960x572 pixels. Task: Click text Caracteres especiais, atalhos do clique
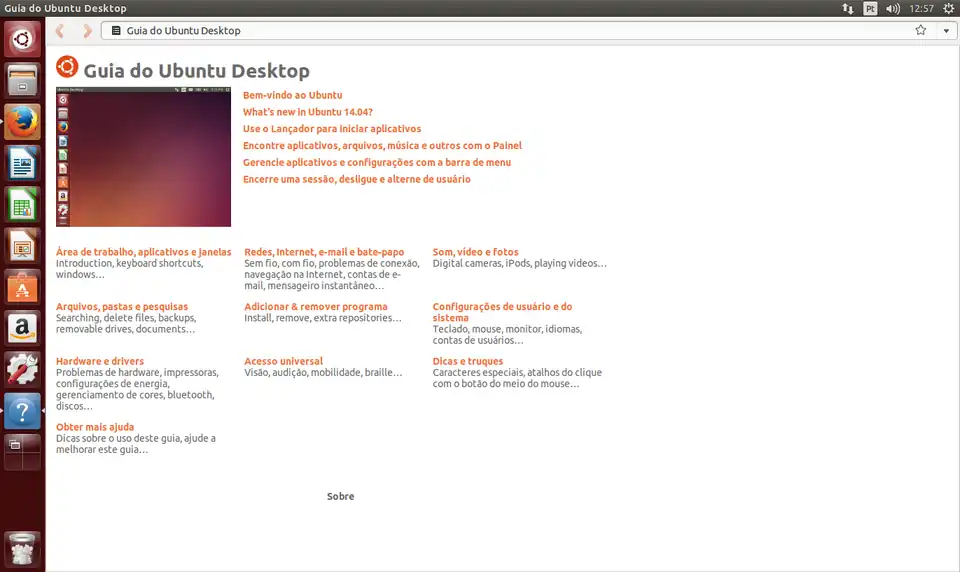click(517, 372)
